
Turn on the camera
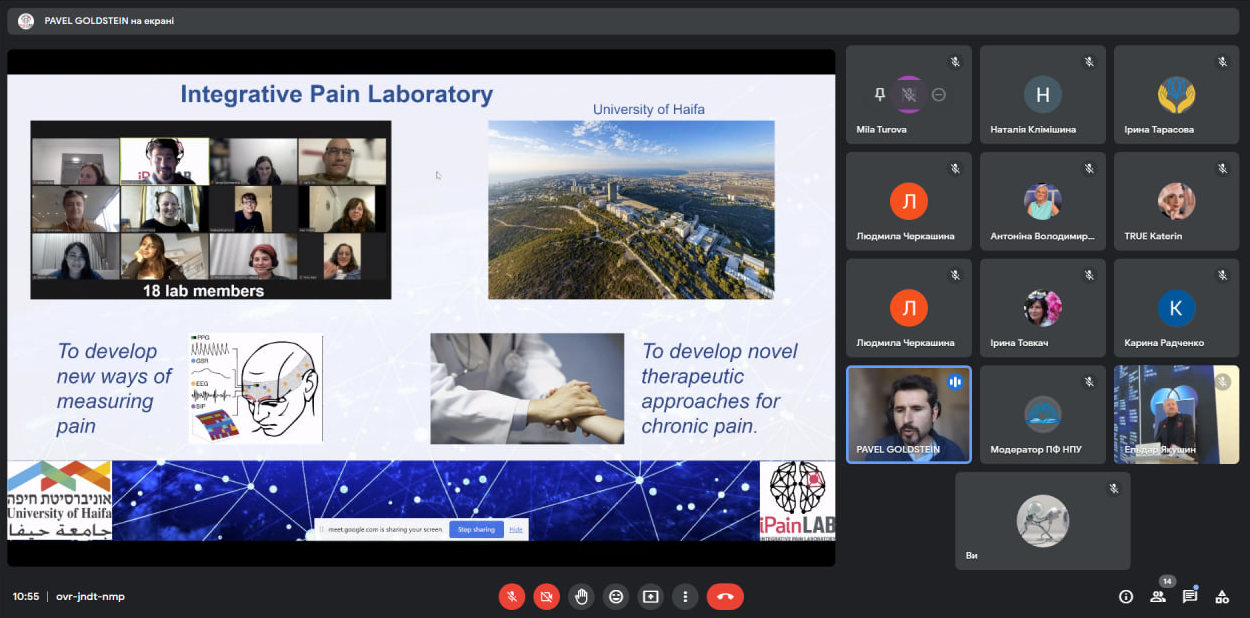coord(546,597)
